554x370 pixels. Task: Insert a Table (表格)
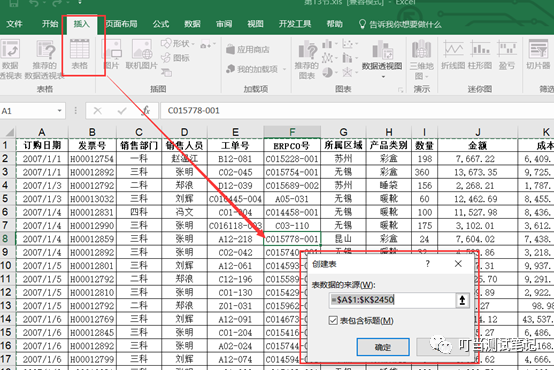(79, 54)
